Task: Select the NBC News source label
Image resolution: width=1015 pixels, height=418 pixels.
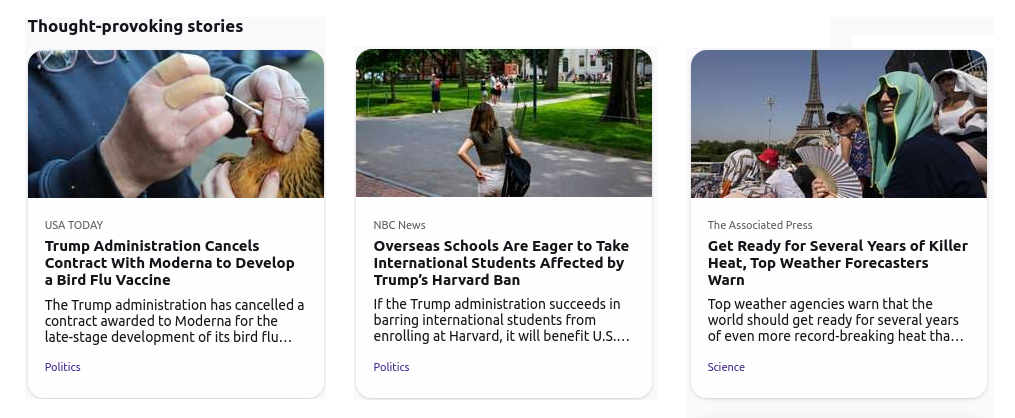Action: pyautogui.click(x=399, y=225)
